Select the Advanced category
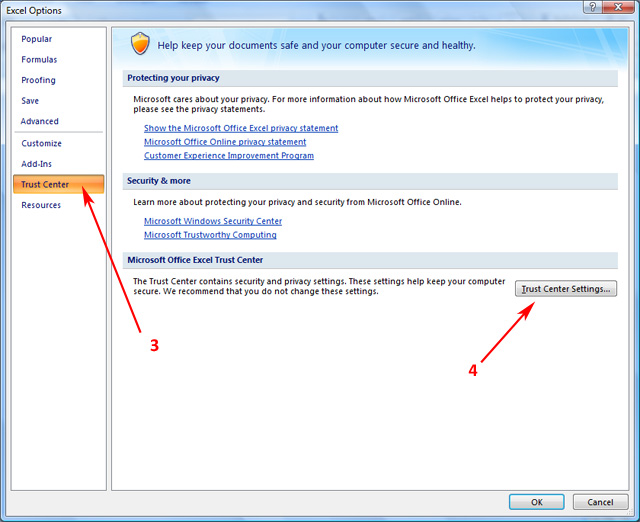 tap(40, 122)
